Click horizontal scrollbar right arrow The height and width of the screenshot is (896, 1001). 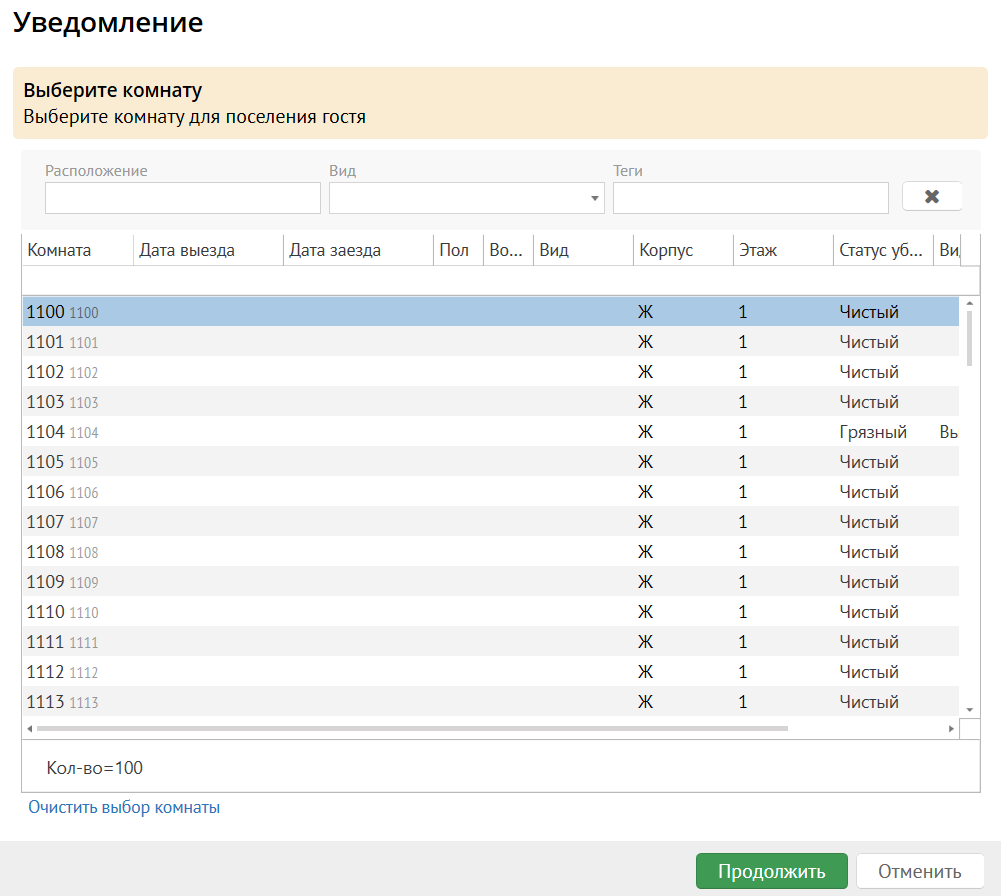(951, 729)
